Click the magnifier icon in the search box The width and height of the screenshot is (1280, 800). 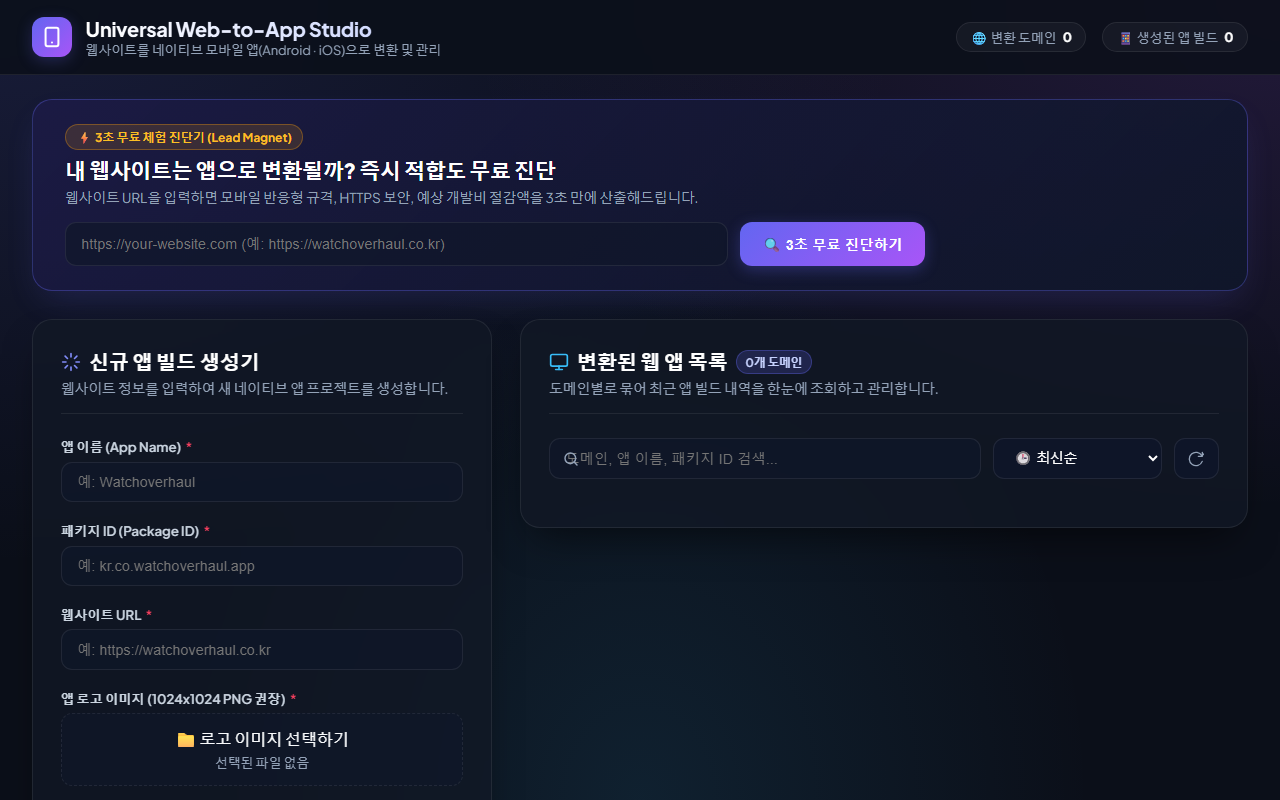[x=571, y=459]
